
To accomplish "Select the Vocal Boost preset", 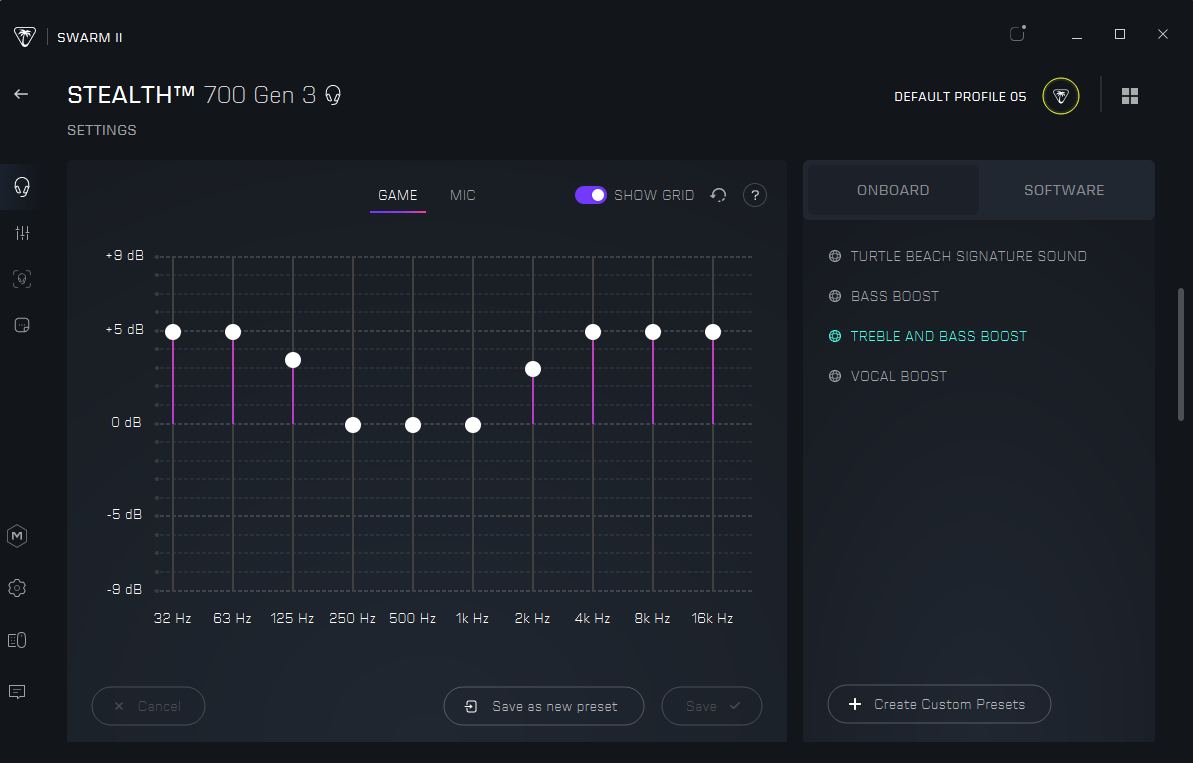I will (898, 376).
